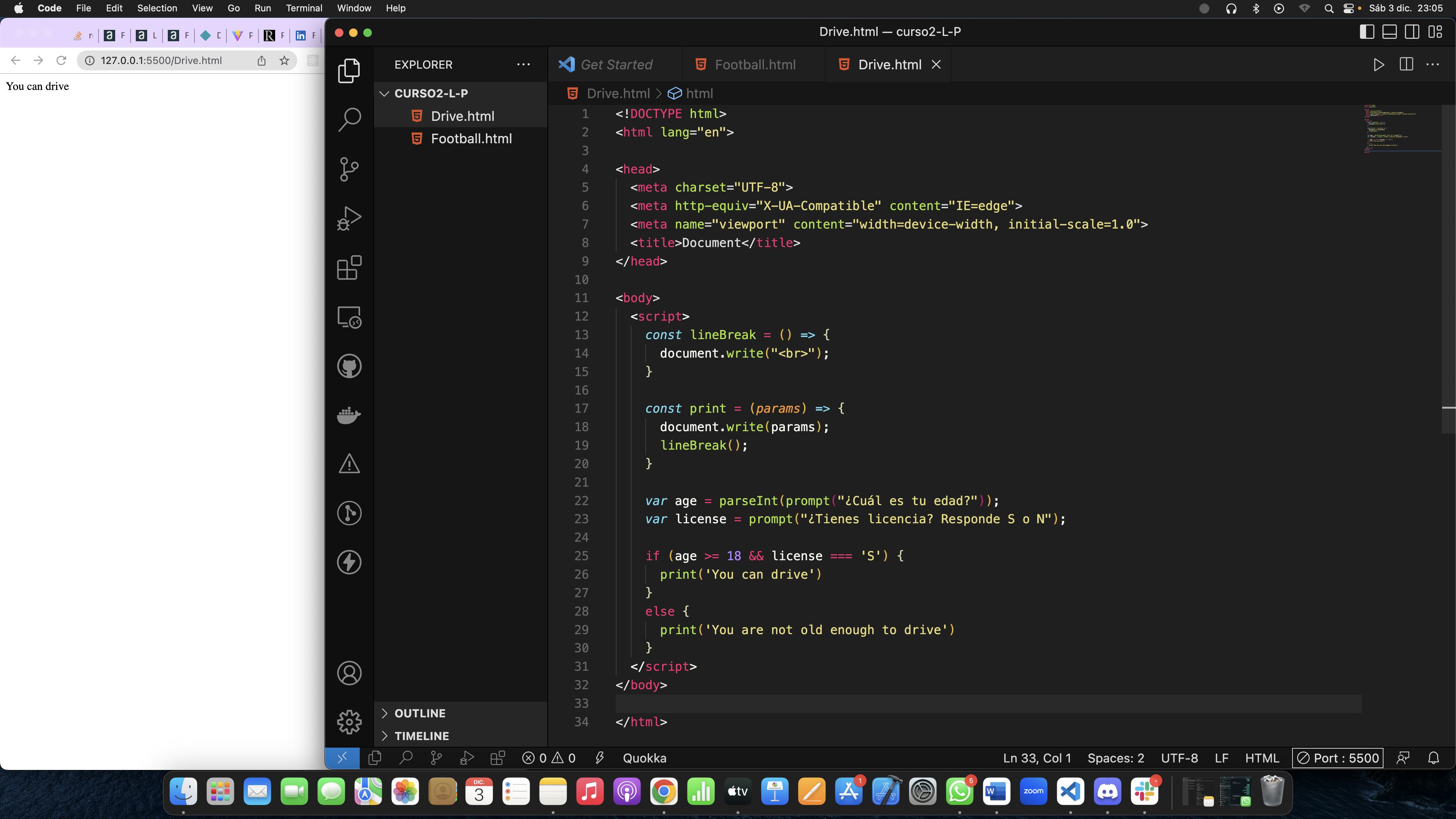The height and width of the screenshot is (819, 1456).
Task: Open the Run menu
Action: [x=262, y=8]
